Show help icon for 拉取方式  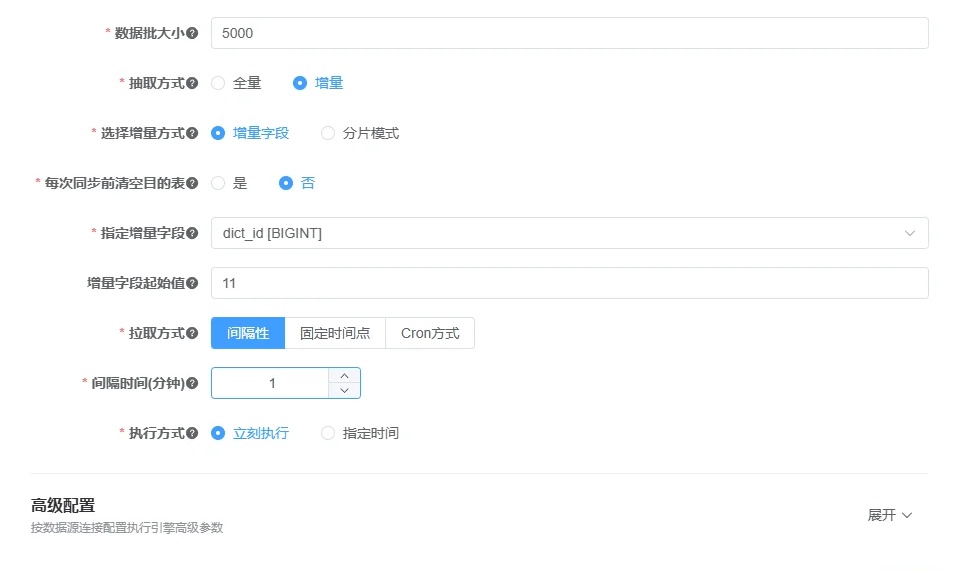(192, 333)
